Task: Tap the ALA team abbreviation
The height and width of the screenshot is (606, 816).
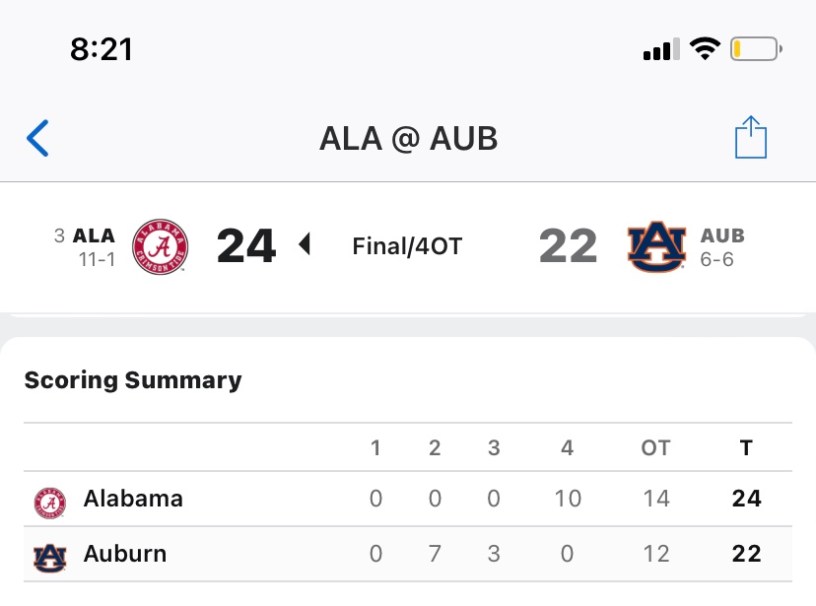Action: [x=94, y=236]
